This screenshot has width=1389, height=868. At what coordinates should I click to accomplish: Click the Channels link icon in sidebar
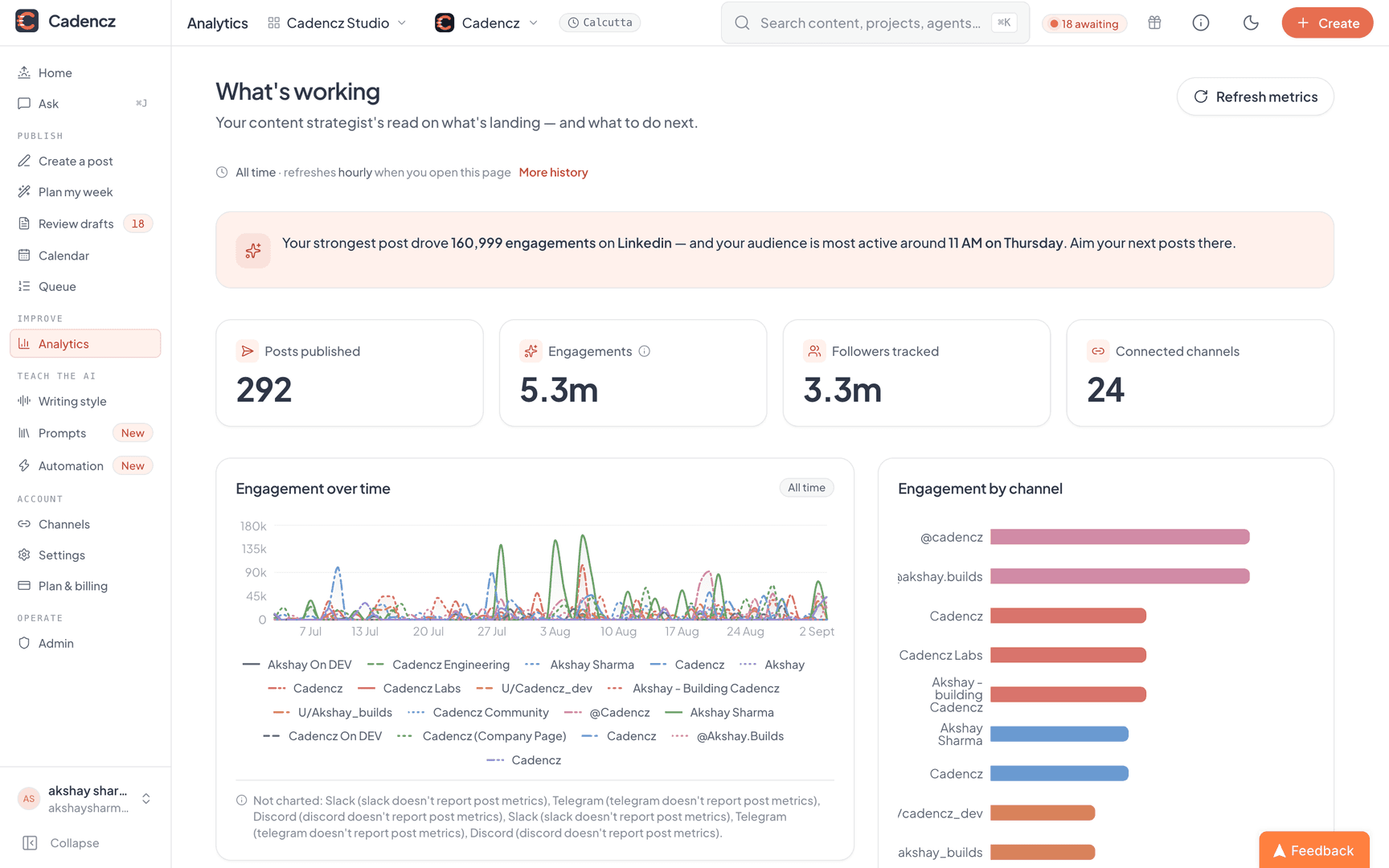(24, 524)
